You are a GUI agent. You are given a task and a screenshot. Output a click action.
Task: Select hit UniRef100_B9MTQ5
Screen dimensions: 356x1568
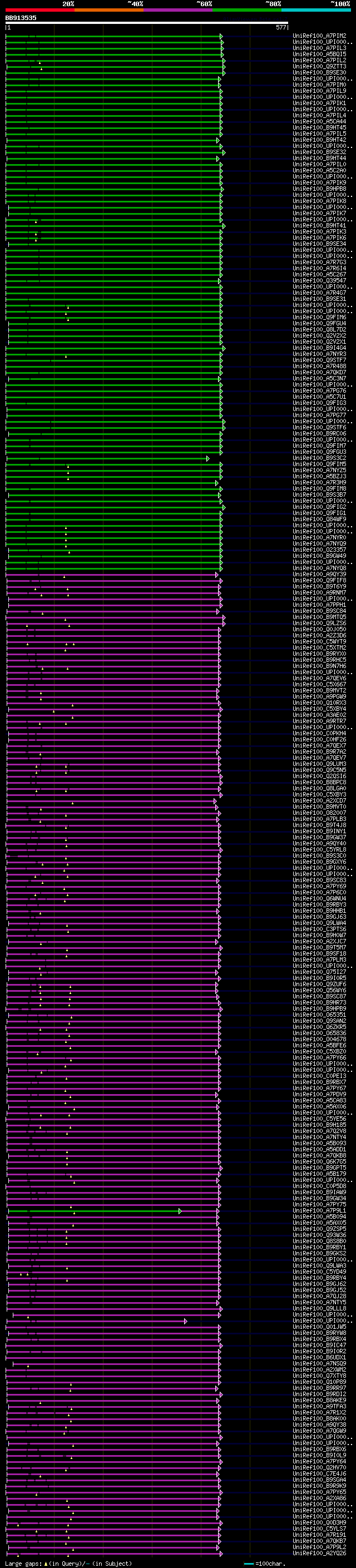(319, 617)
